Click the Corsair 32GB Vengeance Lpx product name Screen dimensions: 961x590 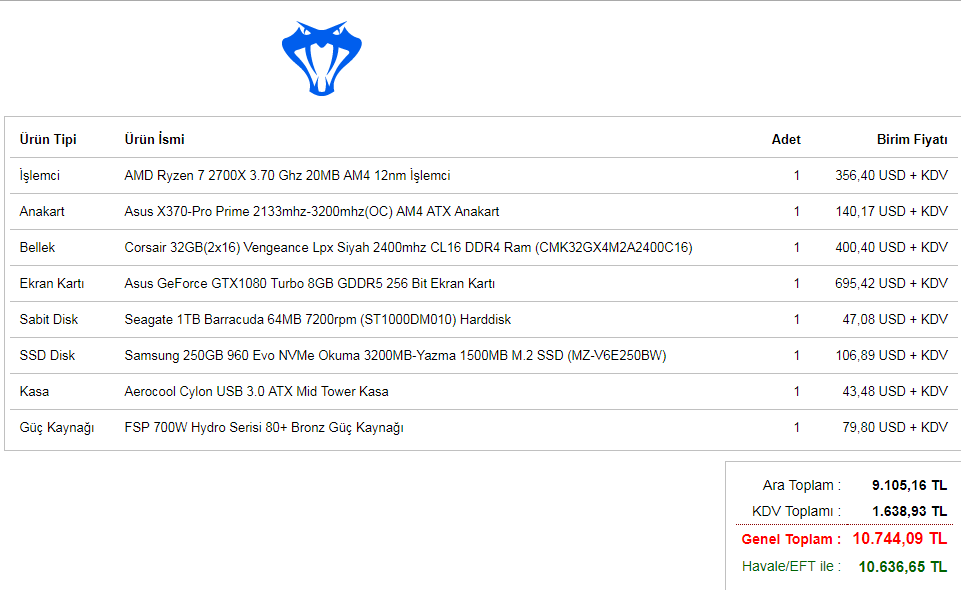click(409, 248)
